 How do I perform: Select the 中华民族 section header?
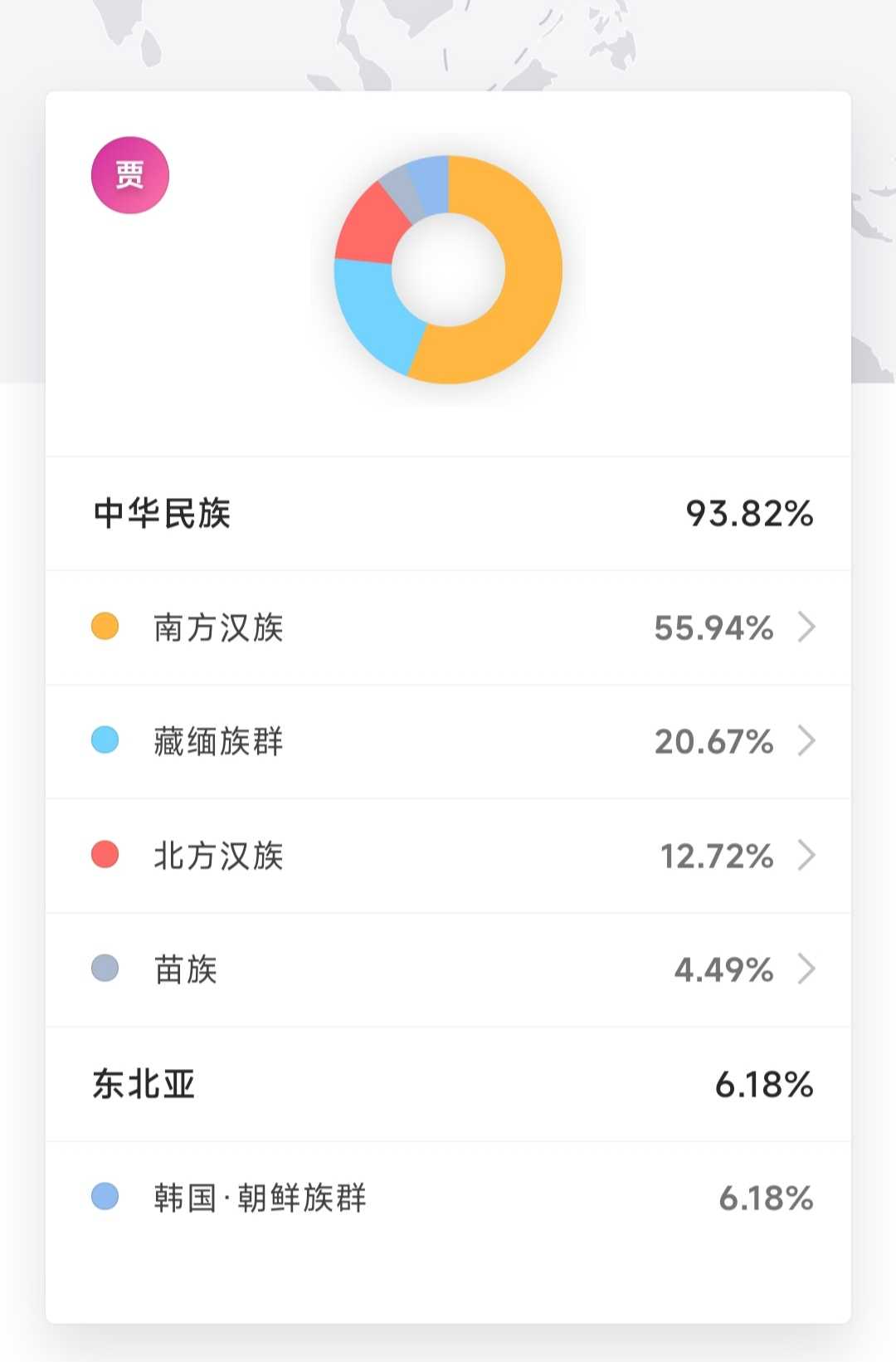click(162, 513)
